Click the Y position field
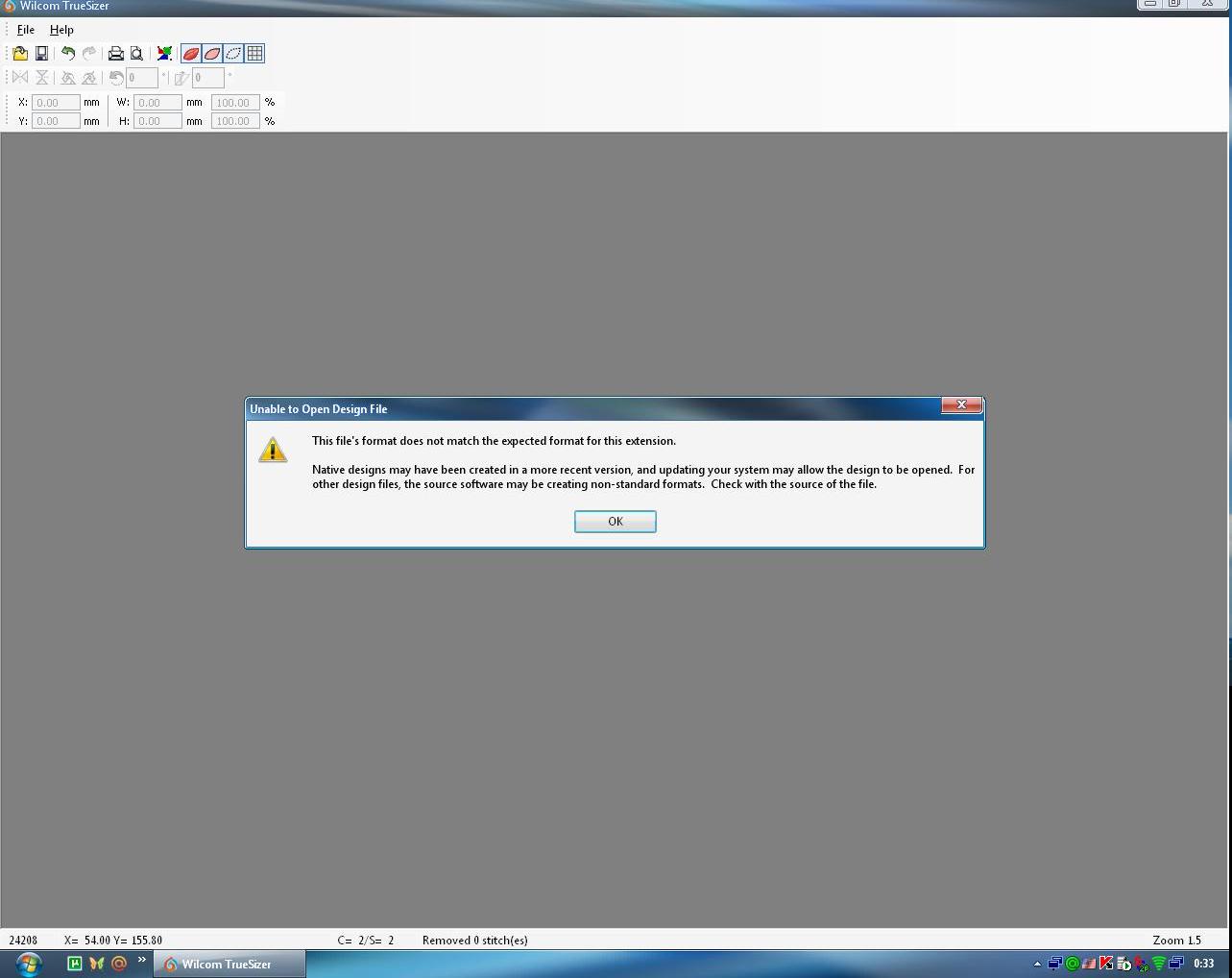1232x978 pixels. coord(56,121)
